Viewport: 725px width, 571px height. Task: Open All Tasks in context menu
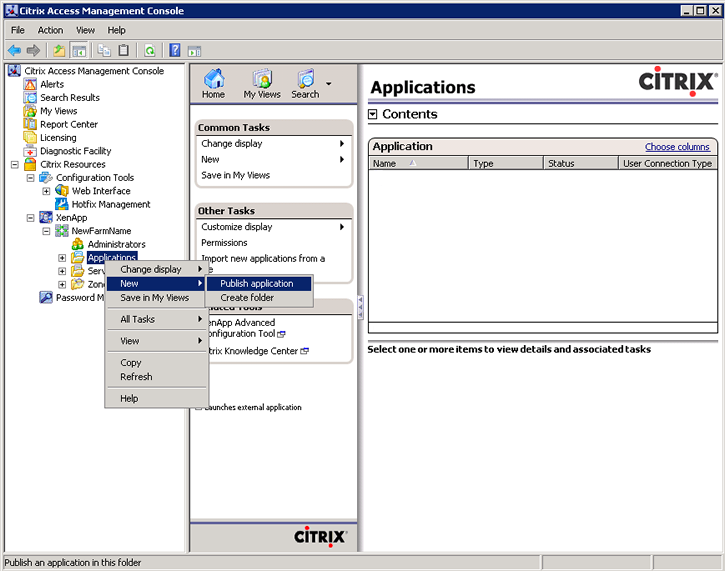(x=156, y=319)
